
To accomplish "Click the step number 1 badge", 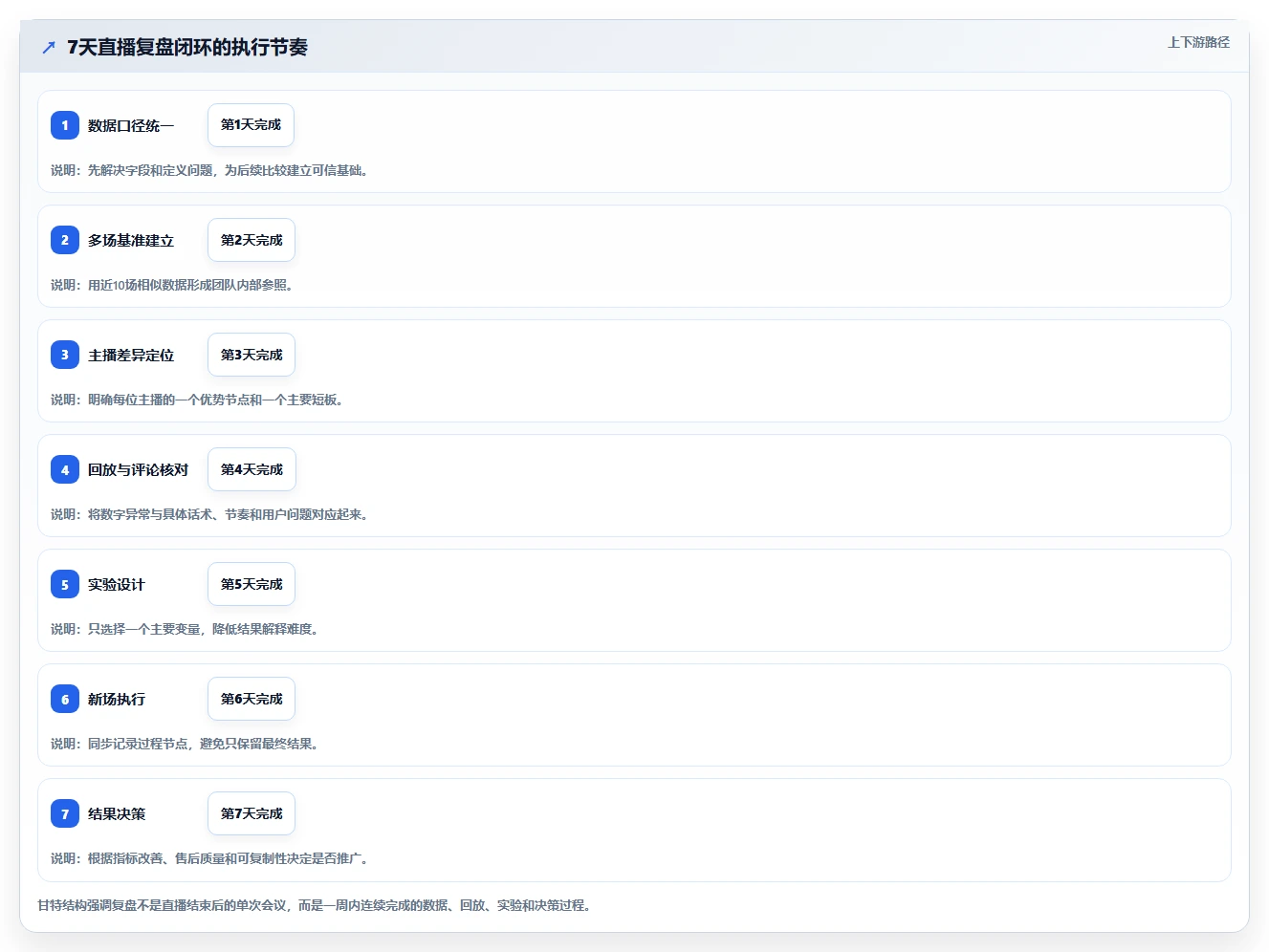I will coord(65,125).
